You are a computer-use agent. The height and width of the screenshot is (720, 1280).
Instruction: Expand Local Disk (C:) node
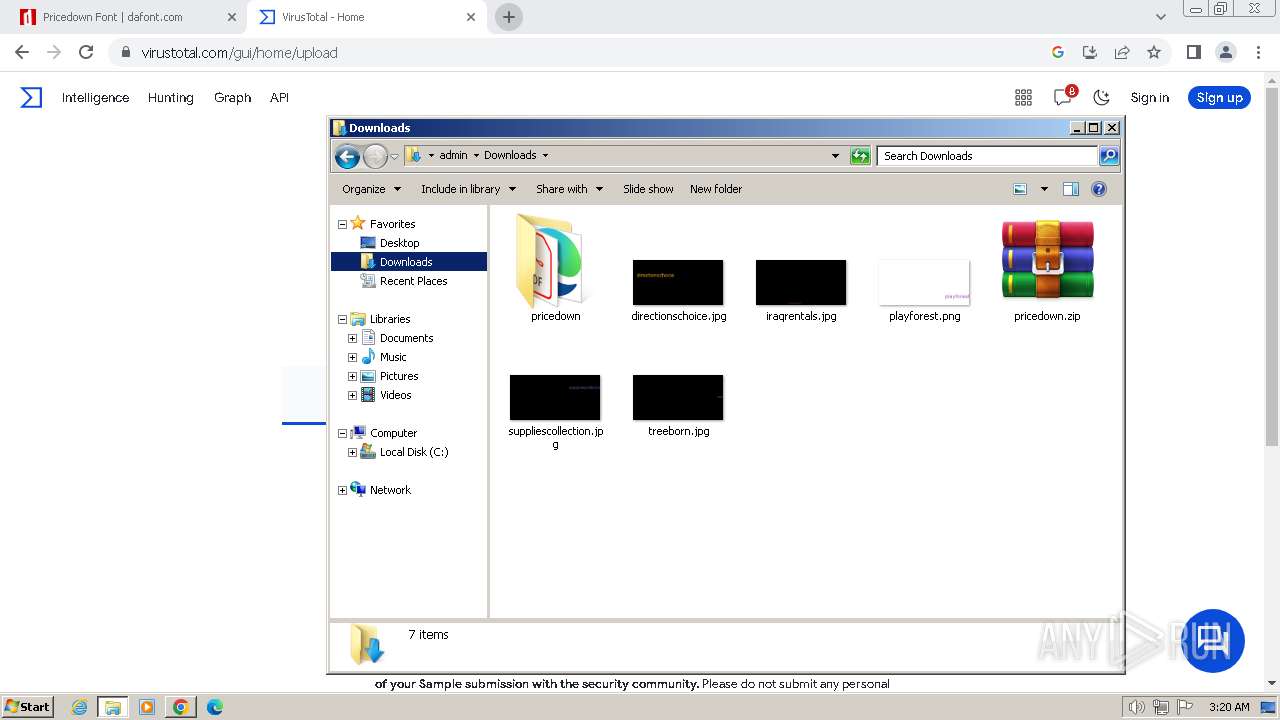(352, 452)
